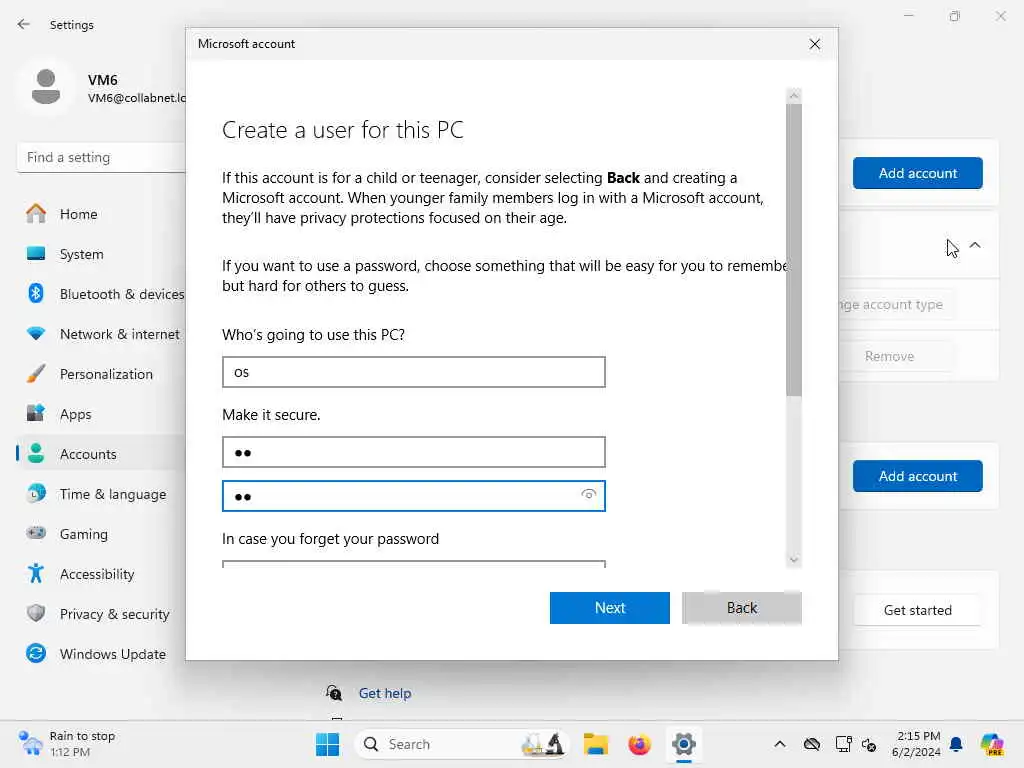The height and width of the screenshot is (768, 1024).
Task: Open the Get help link
Action: coord(385,693)
